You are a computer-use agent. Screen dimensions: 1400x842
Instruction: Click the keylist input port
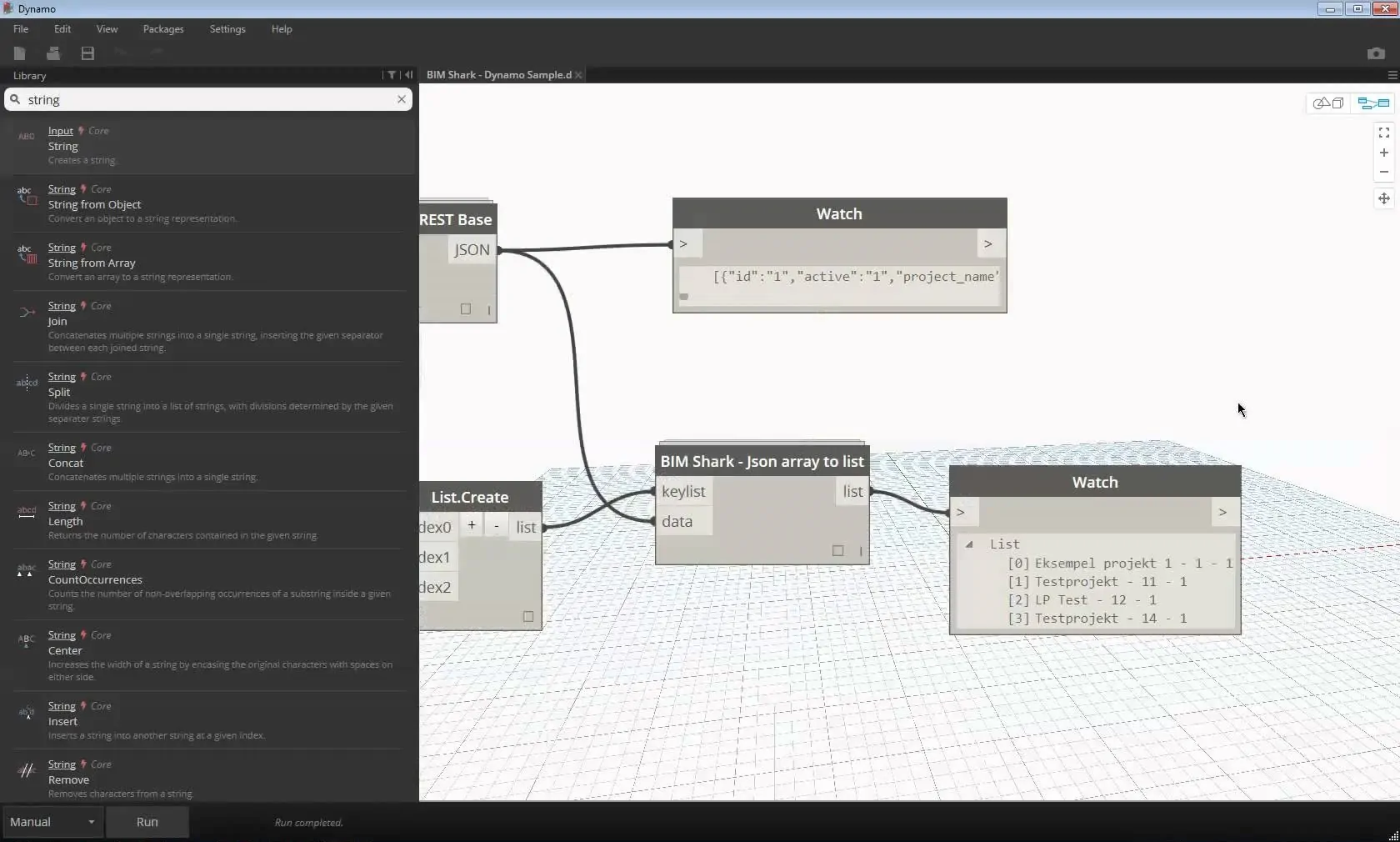(x=683, y=492)
